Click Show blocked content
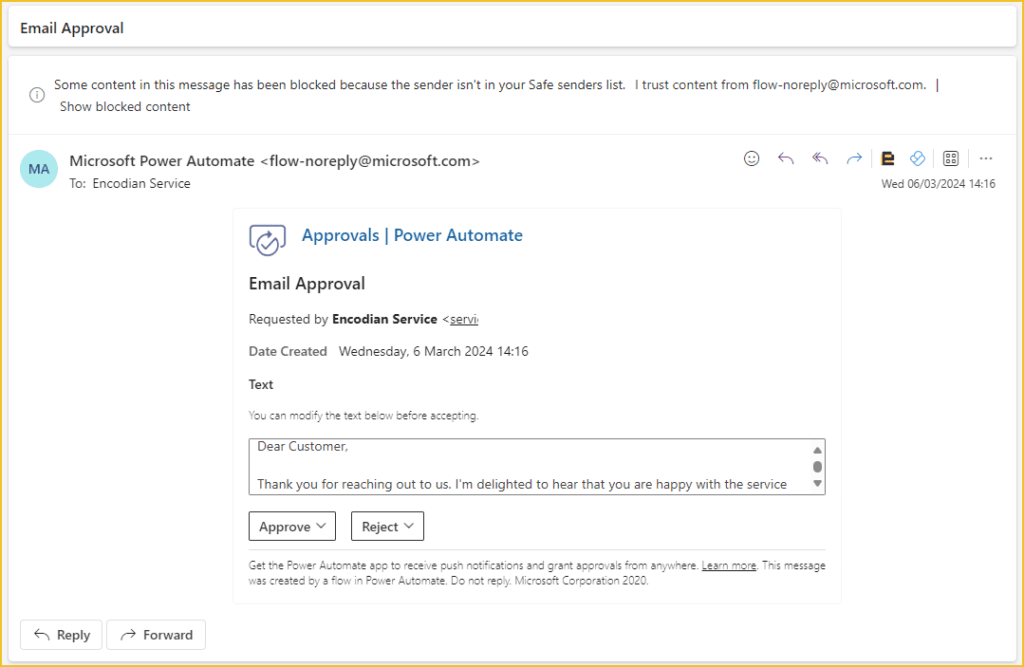This screenshot has height=667, width=1024. 124,106
